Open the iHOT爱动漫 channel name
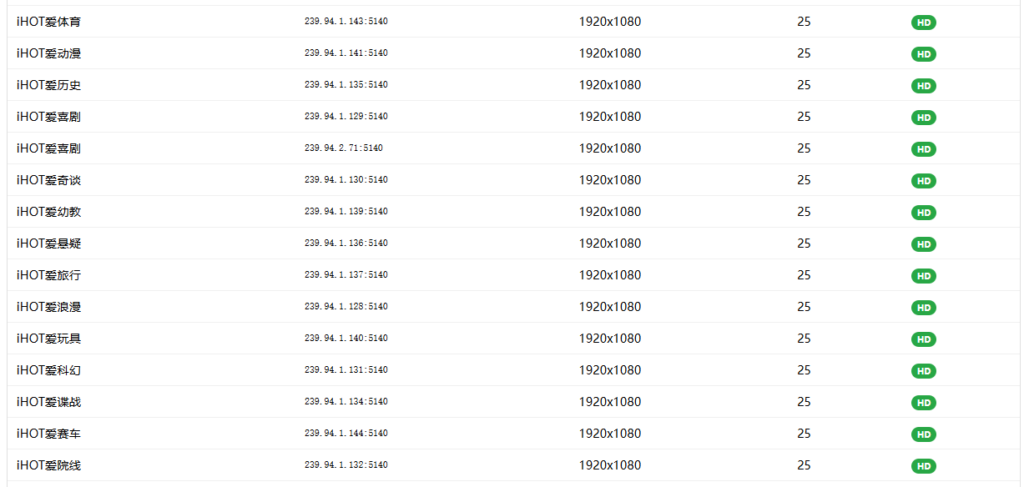The height and width of the screenshot is (487, 1024). tap(48, 53)
